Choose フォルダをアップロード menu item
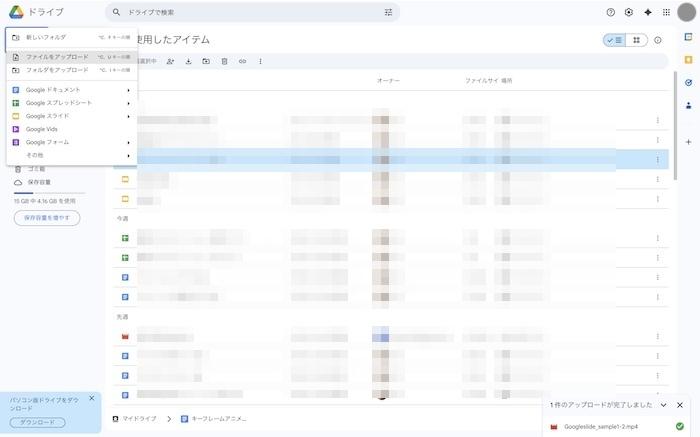 pyautogui.click(x=72, y=70)
